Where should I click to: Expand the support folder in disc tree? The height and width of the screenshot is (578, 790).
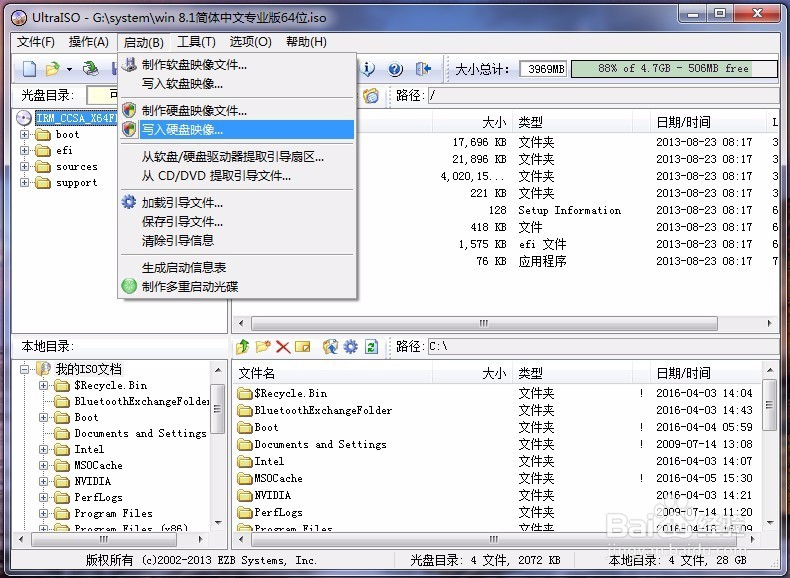pyautogui.click(x=24, y=182)
